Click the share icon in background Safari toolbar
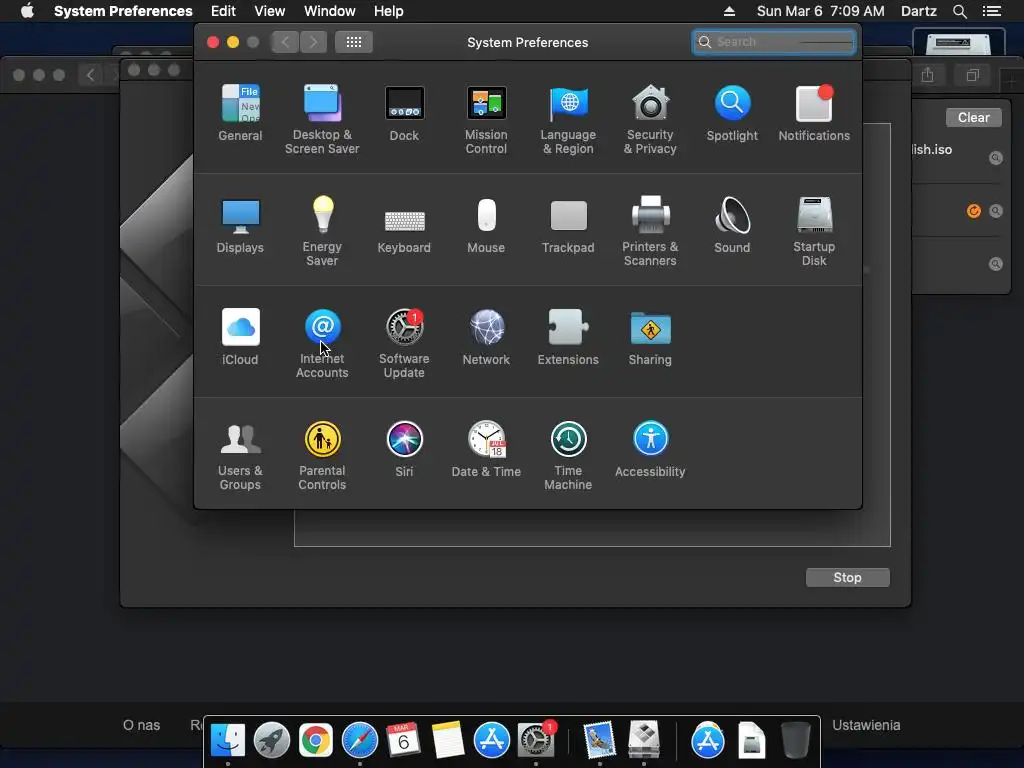Image resolution: width=1024 pixels, height=768 pixels. [x=927, y=75]
